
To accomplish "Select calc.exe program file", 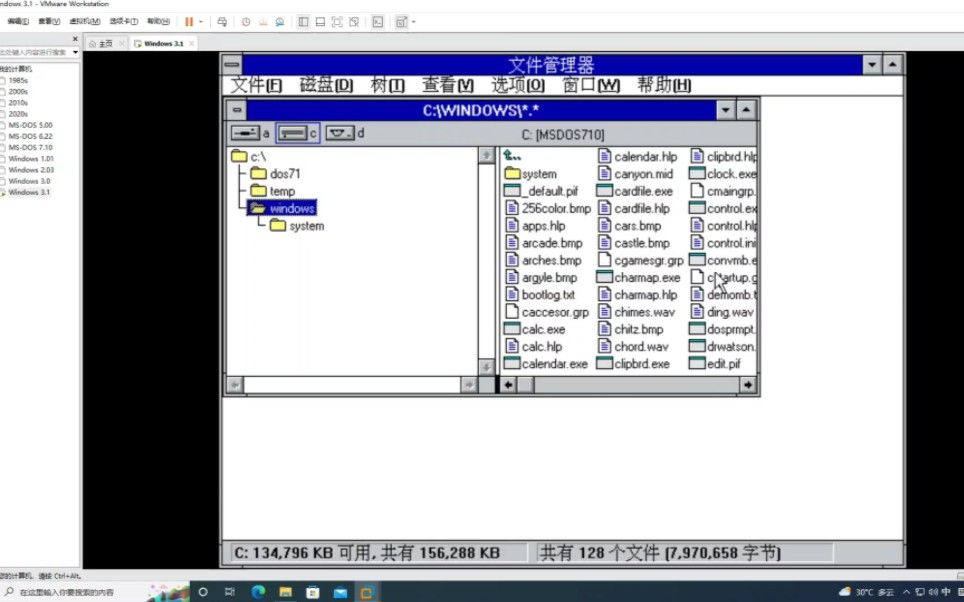I will (x=535, y=329).
